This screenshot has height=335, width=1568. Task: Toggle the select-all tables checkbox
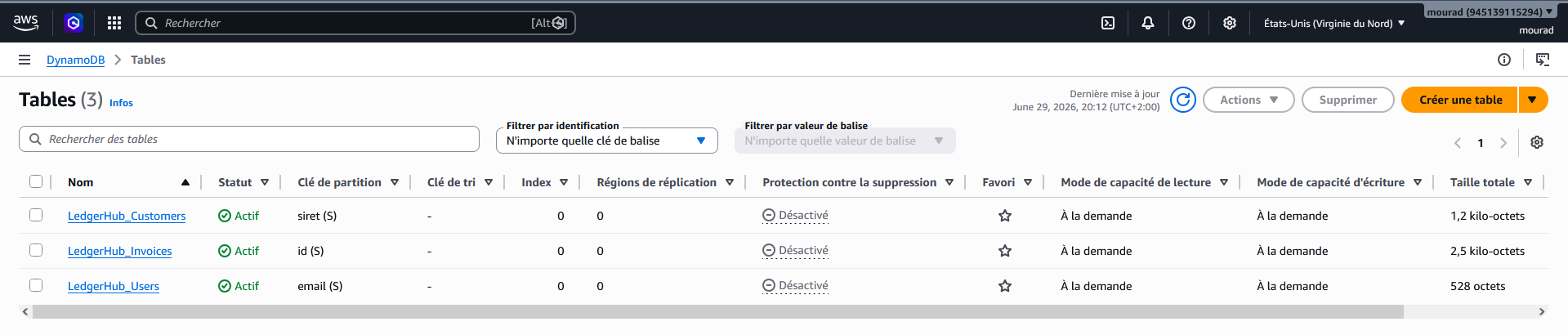(x=36, y=181)
